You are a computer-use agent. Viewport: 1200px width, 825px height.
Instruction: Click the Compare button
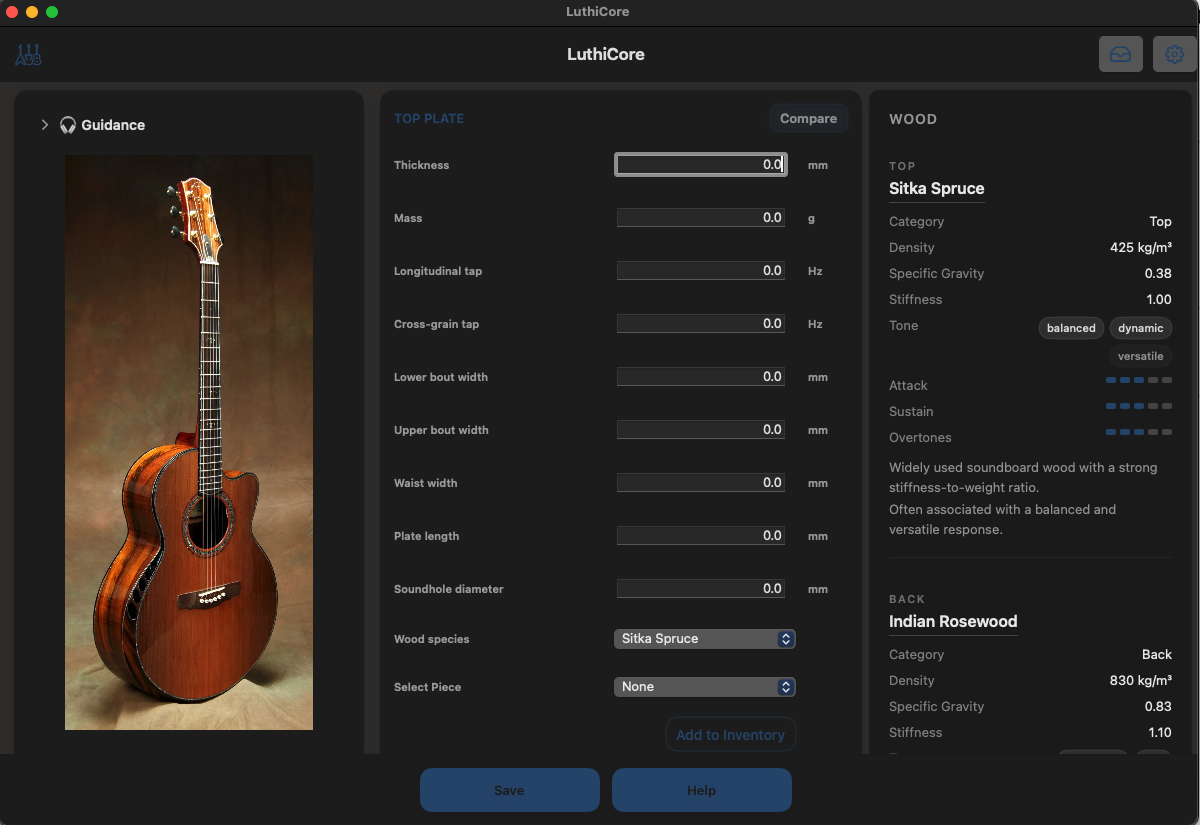pyautogui.click(x=808, y=118)
